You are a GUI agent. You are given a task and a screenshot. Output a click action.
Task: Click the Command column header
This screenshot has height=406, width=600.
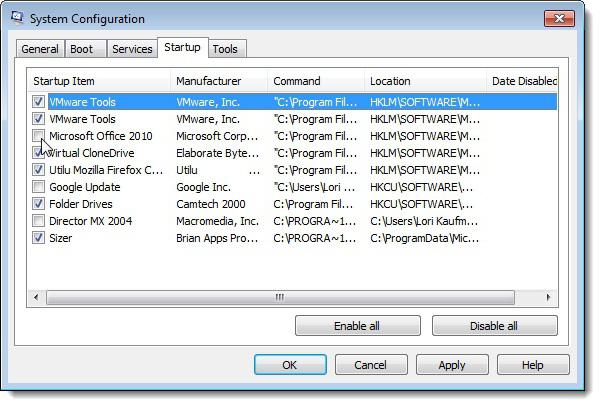point(316,81)
